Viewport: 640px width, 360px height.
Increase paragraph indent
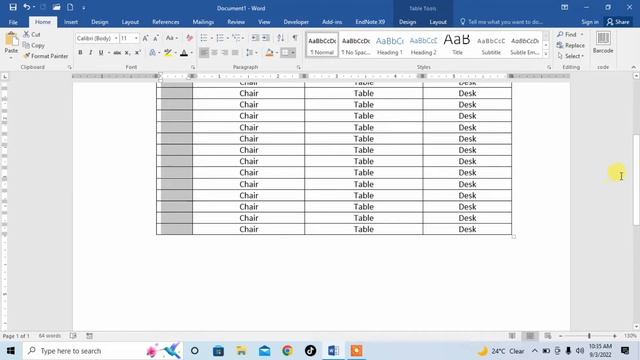[x=266, y=38]
